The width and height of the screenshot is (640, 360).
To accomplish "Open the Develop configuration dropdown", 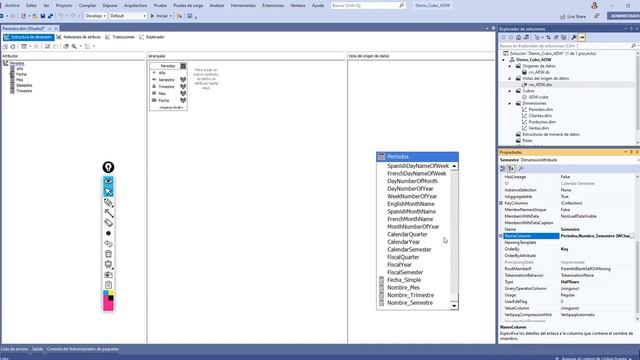I will click(96, 16).
